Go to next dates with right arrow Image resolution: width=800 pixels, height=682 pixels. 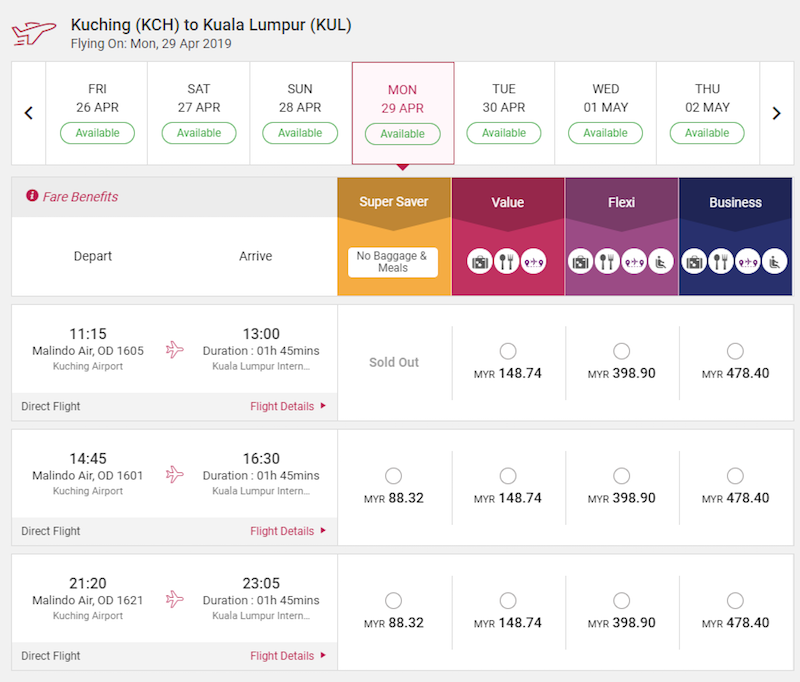coord(776,113)
